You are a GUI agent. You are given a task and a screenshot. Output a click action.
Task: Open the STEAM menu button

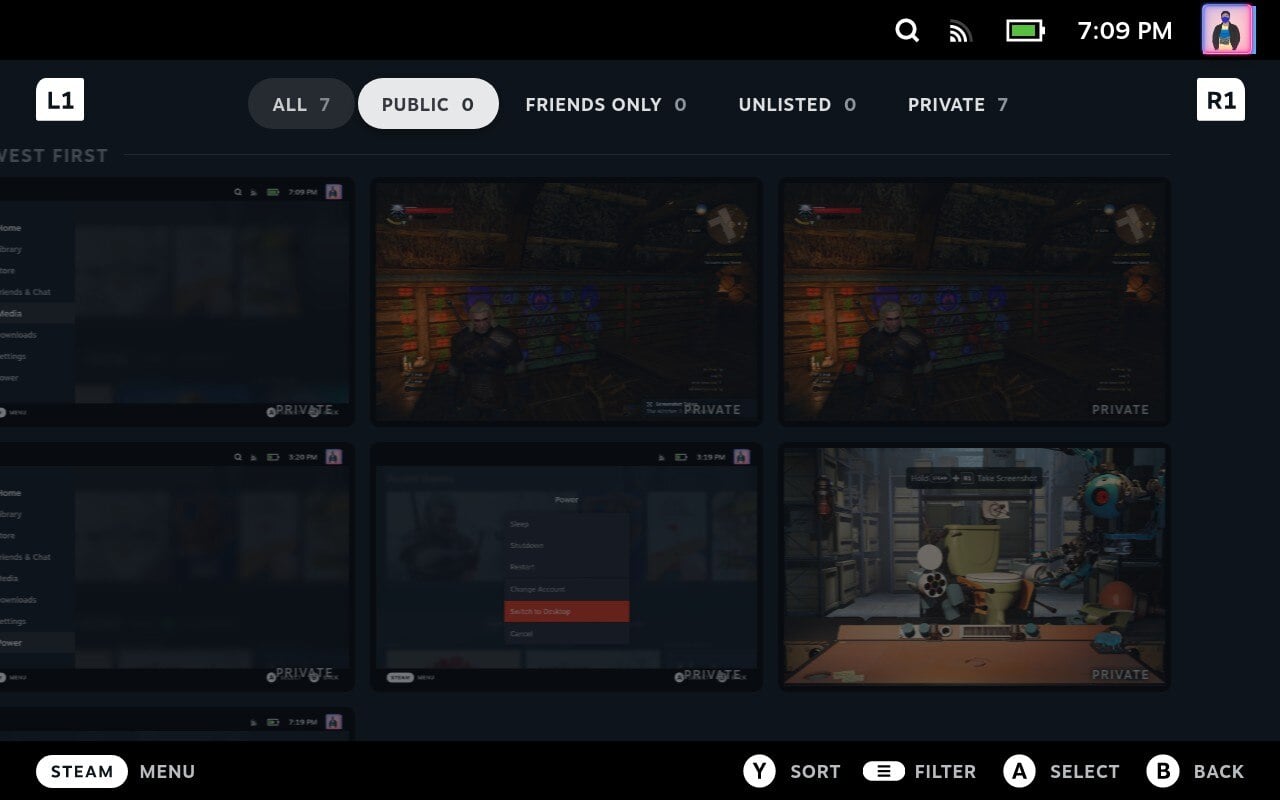point(82,771)
